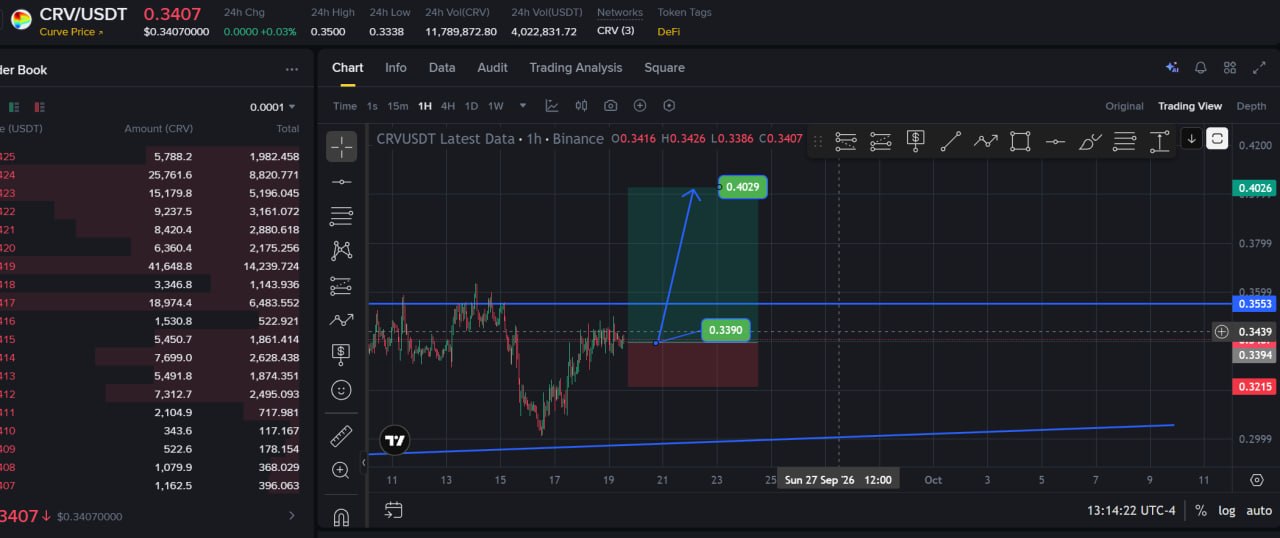Open the Audit tab

(x=492, y=68)
